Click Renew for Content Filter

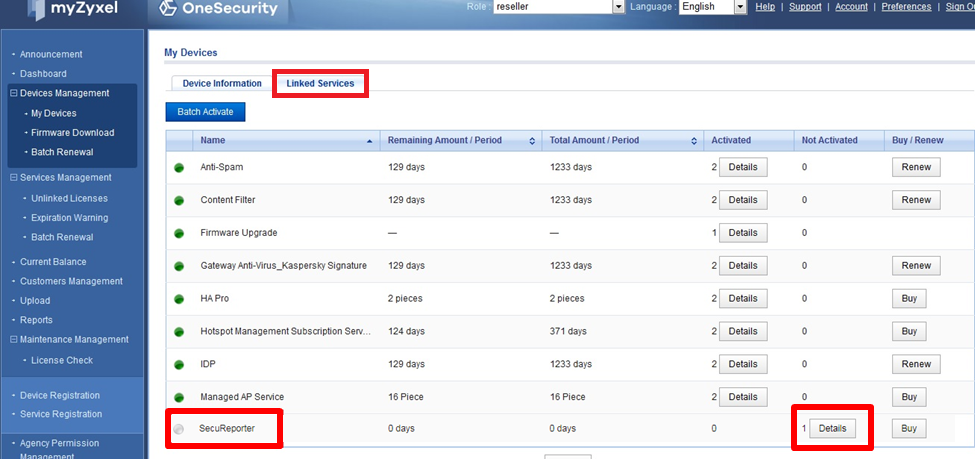click(916, 200)
